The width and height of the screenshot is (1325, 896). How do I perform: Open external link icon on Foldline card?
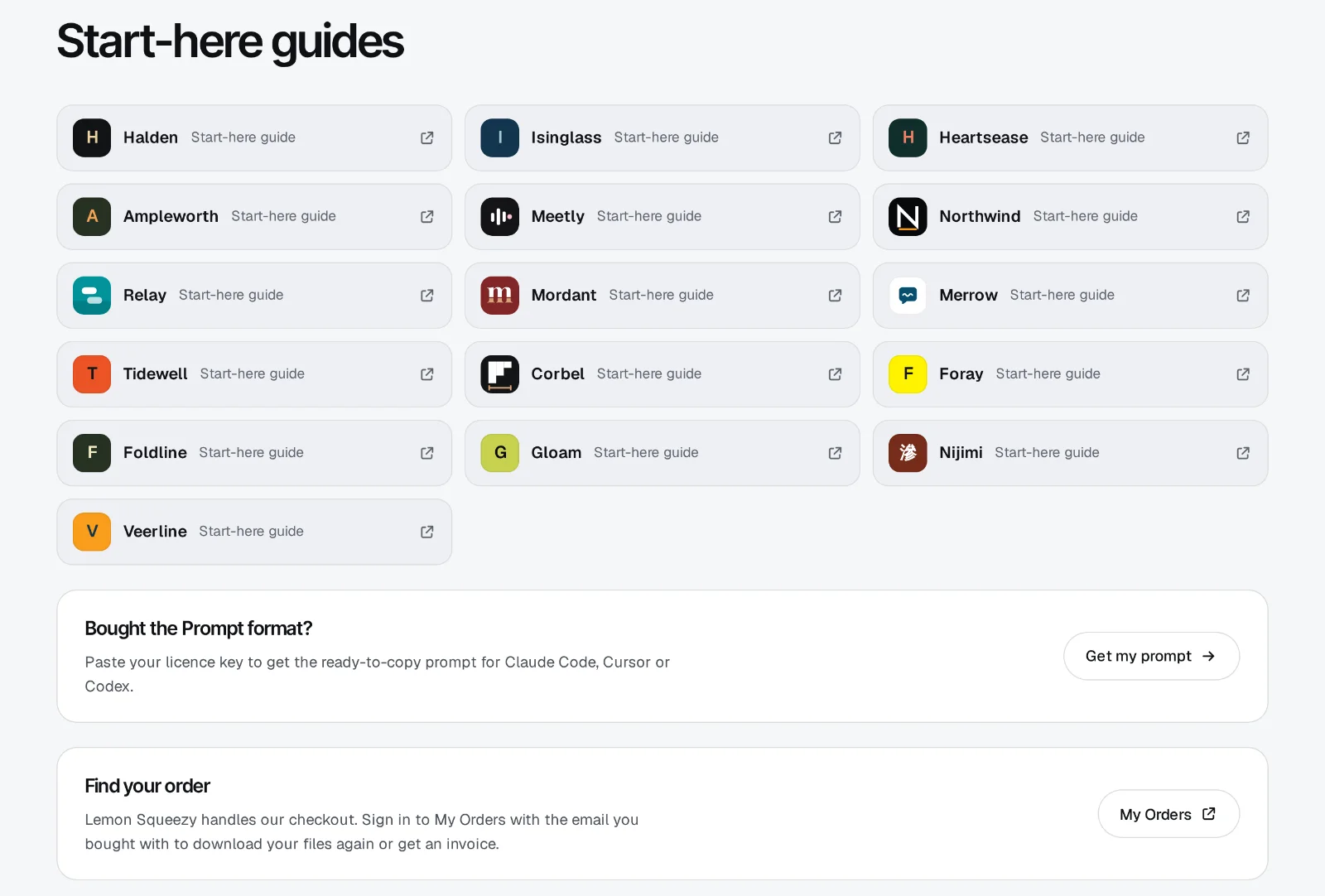point(427,452)
